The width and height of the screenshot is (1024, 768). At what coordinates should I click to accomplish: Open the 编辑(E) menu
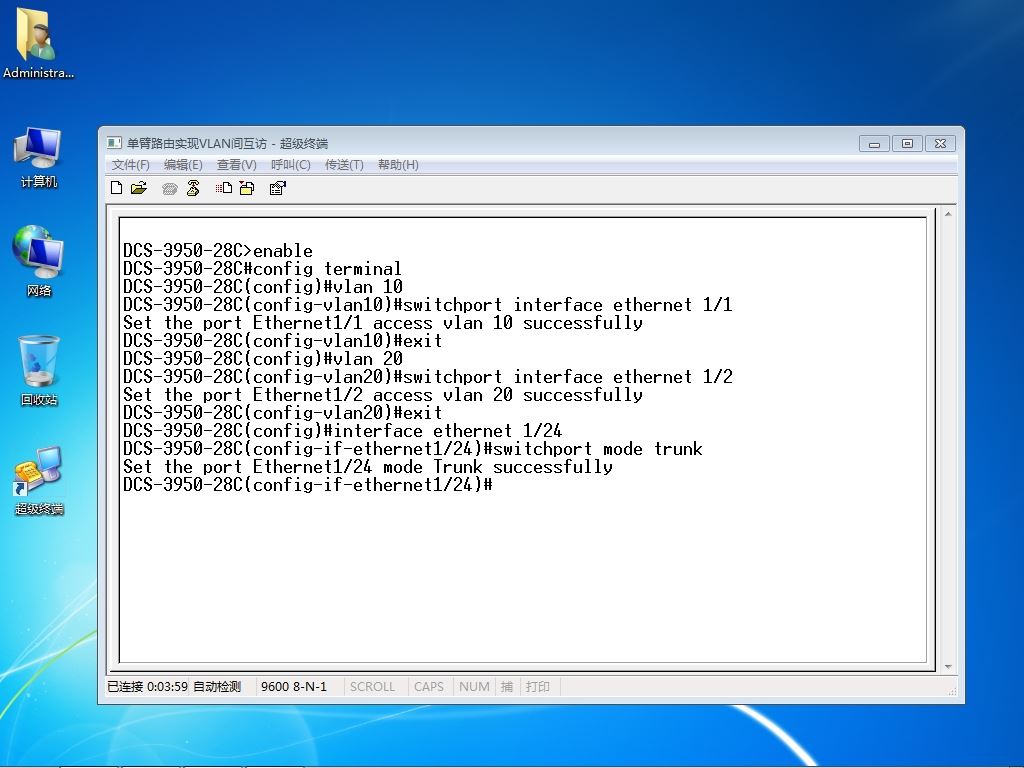[183, 165]
